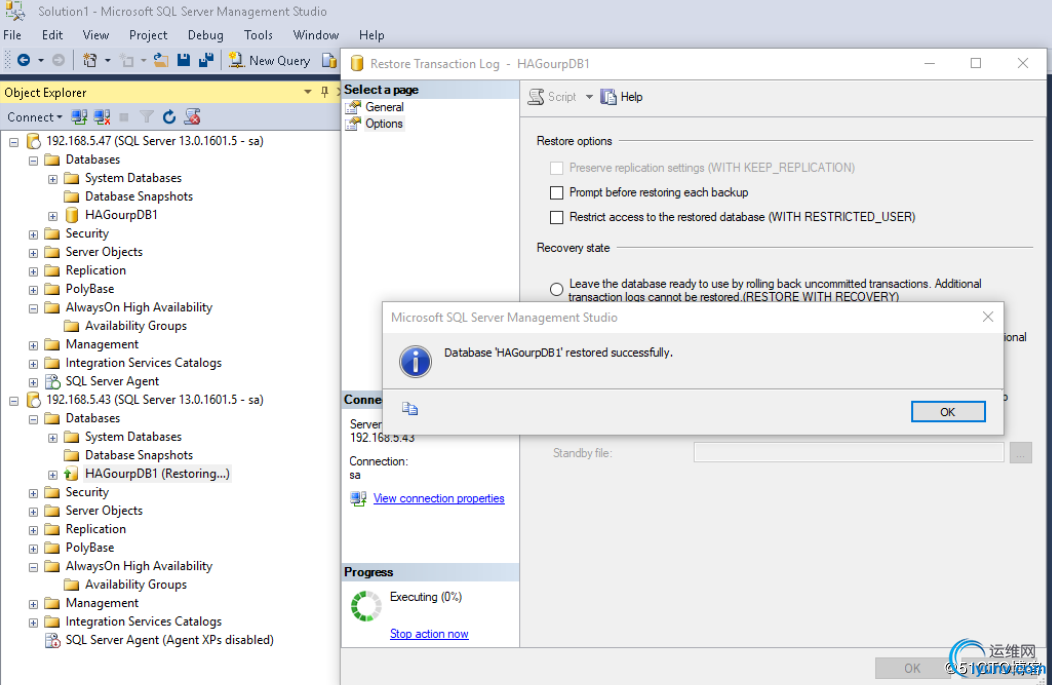1052x685 pixels.
Task: Toggle Preserve replication settings checkbox
Action: point(556,168)
